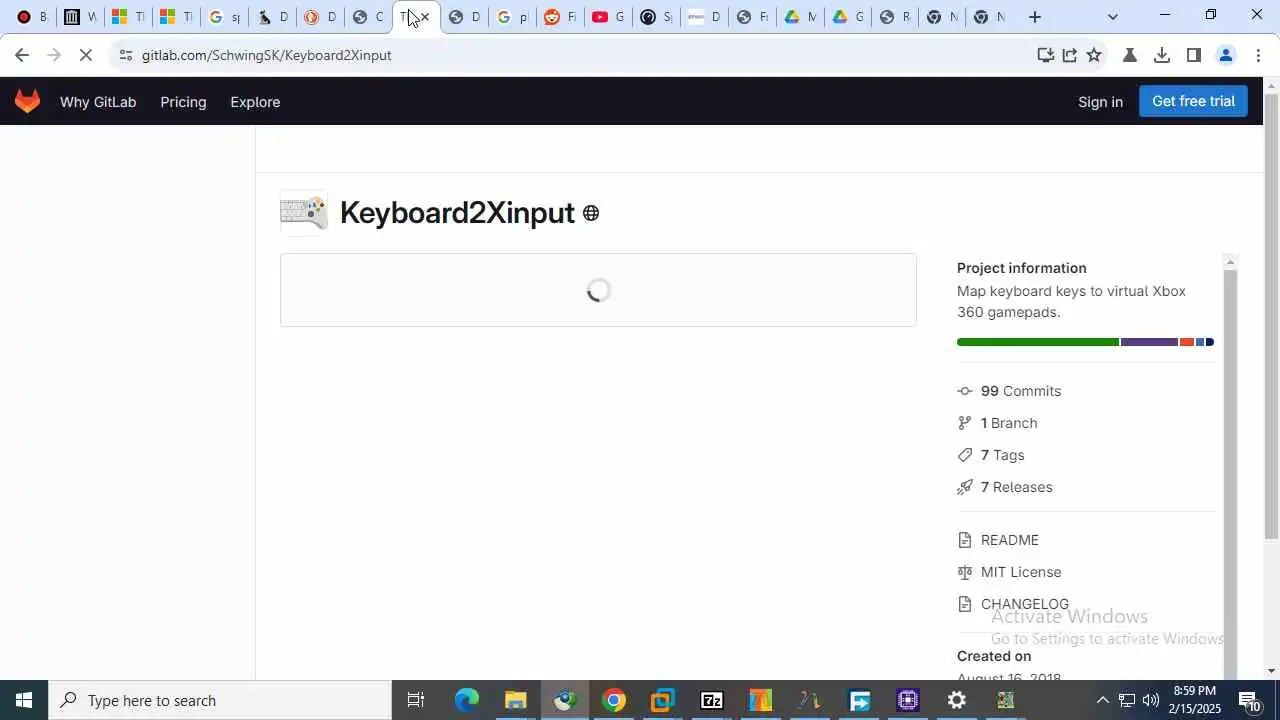The height and width of the screenshot is (720, 1280).
Task: Open the Chrome Labs flask icon
Action: click(1130, 55)
